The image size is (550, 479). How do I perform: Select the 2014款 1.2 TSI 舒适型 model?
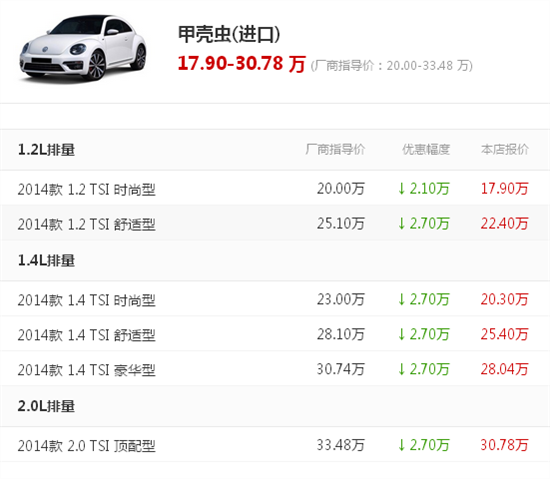[87, 224]
